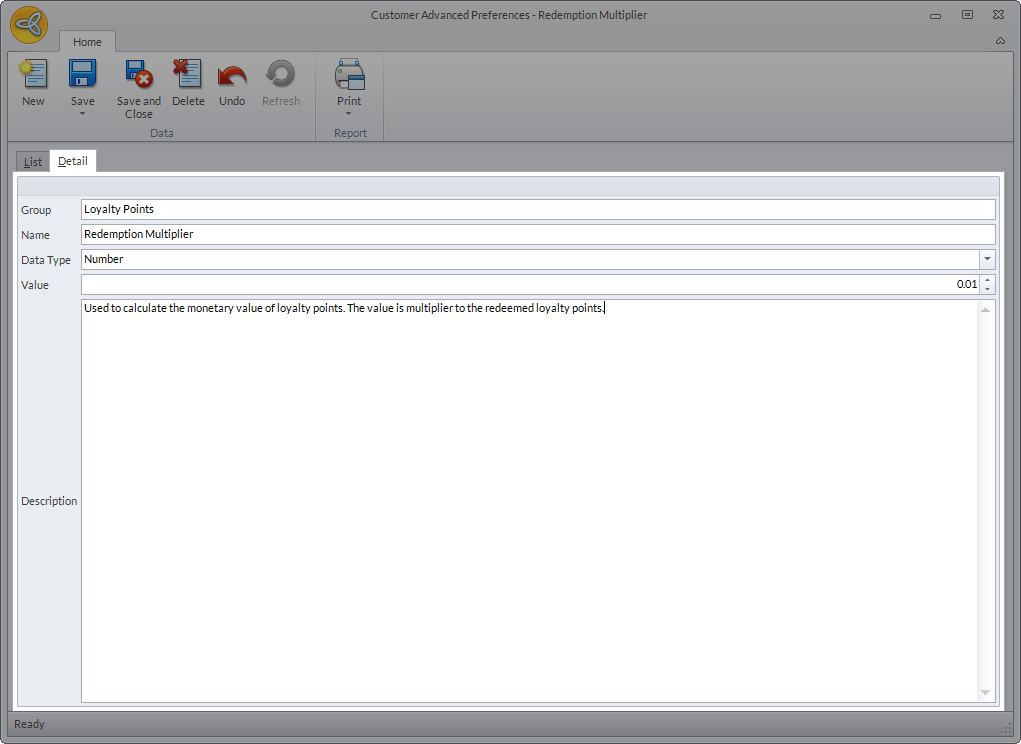Click the Save floppy disk icon
1021x744 pixels.
click(x=82, y=75)
